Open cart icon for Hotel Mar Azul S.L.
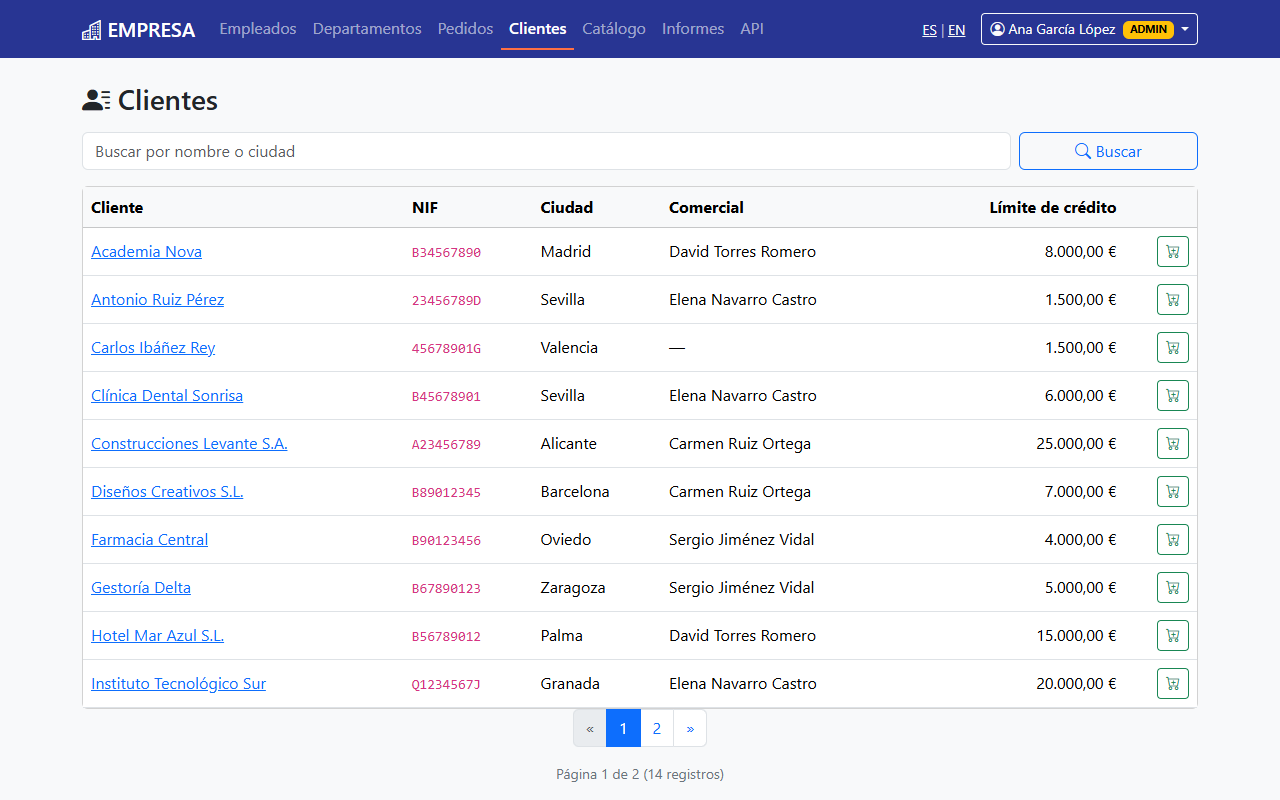Screen dimensions: 1280x800 pos(1172,636)
